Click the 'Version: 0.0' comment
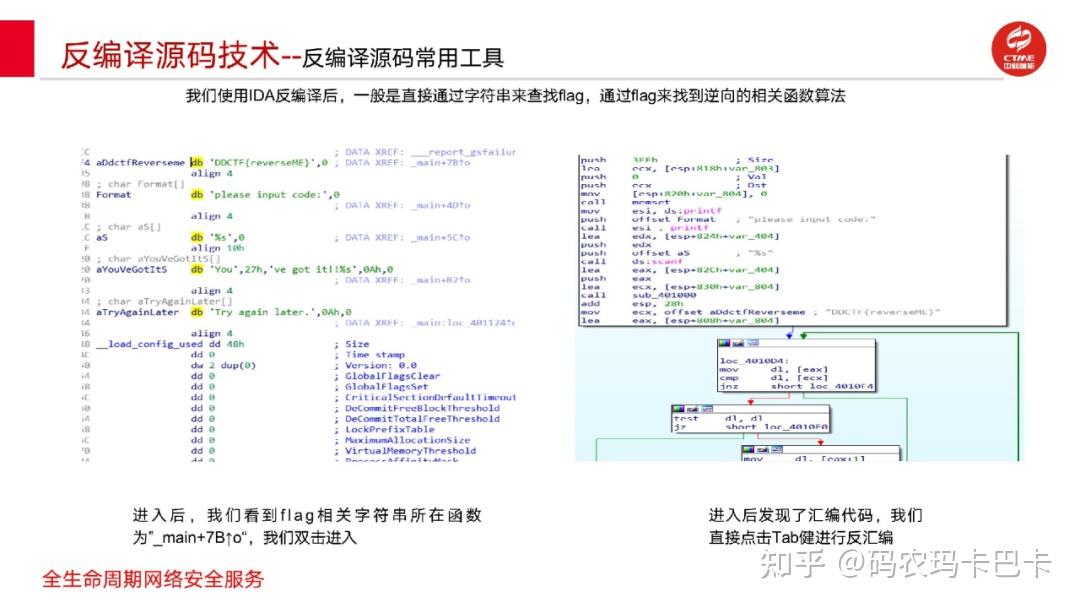 click(x=381, y=366)
